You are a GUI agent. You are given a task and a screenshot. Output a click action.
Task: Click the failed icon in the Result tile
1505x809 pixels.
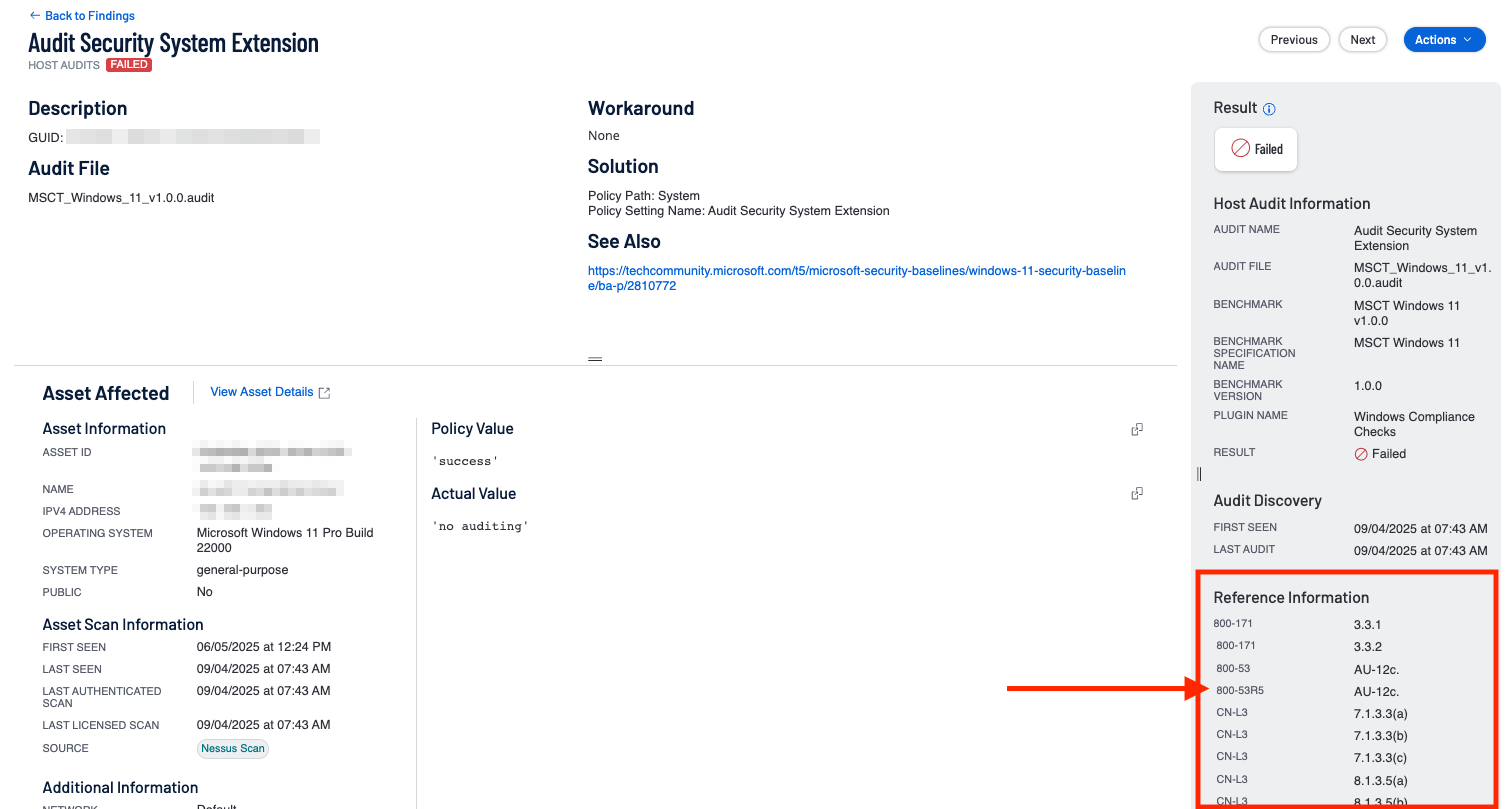coord(1240,148)
